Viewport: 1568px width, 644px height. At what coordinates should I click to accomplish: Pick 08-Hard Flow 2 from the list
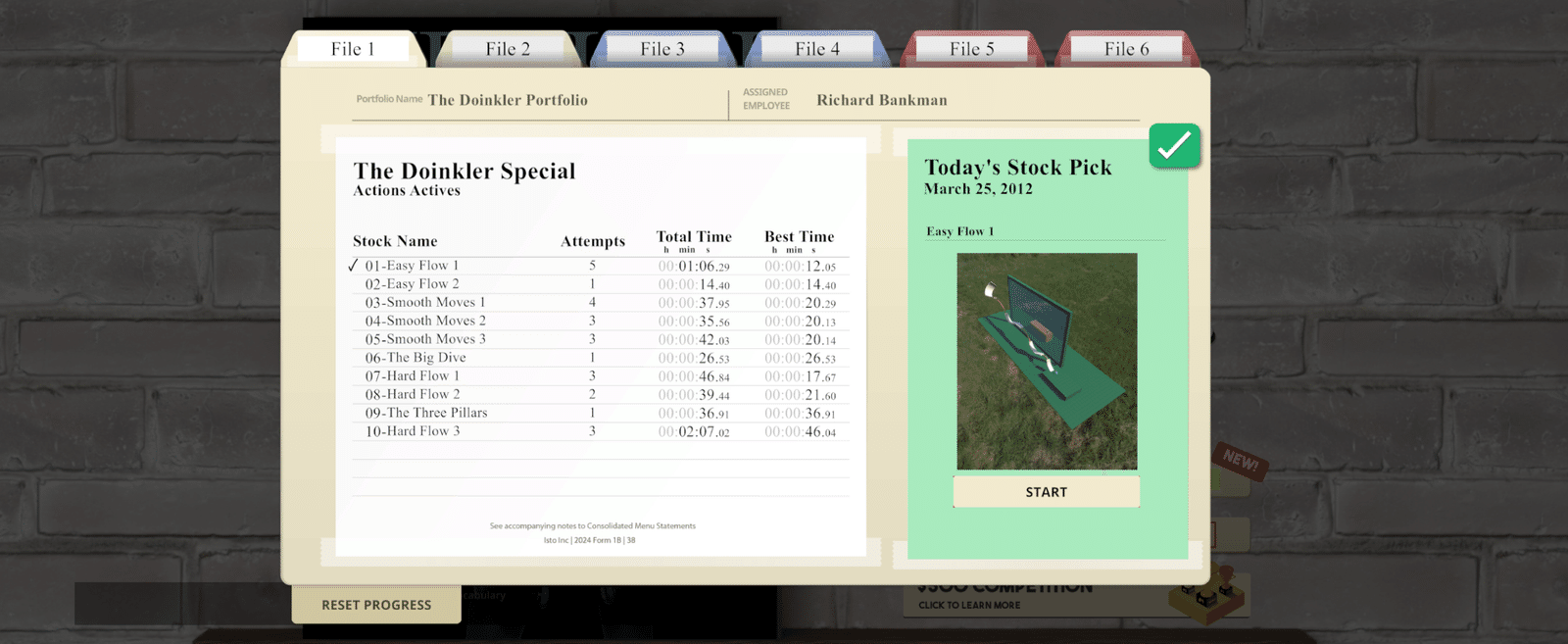601,395
